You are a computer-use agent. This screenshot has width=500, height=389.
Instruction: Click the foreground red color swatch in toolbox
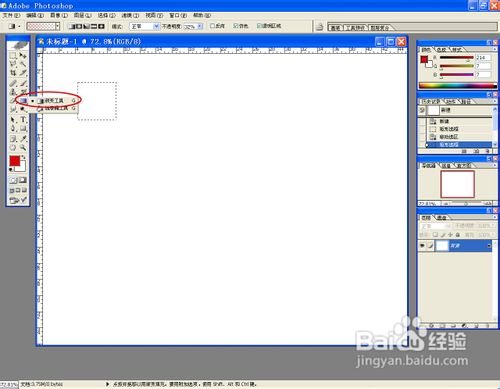coord(15,161)
